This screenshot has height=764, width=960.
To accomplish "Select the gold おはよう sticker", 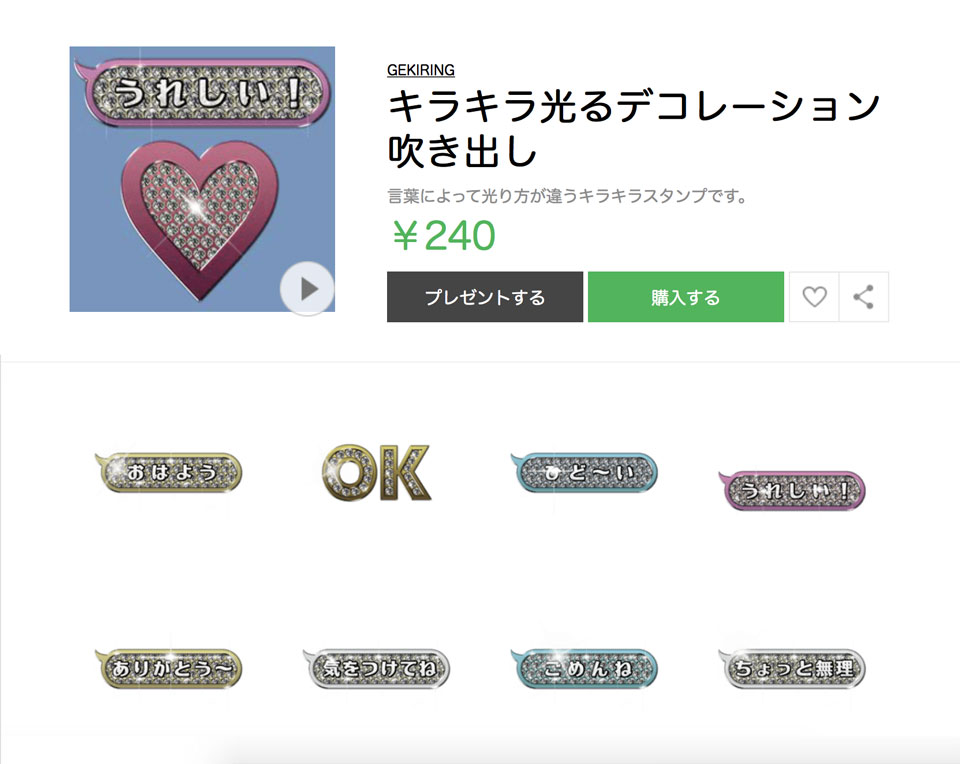I will coord(169,472).
